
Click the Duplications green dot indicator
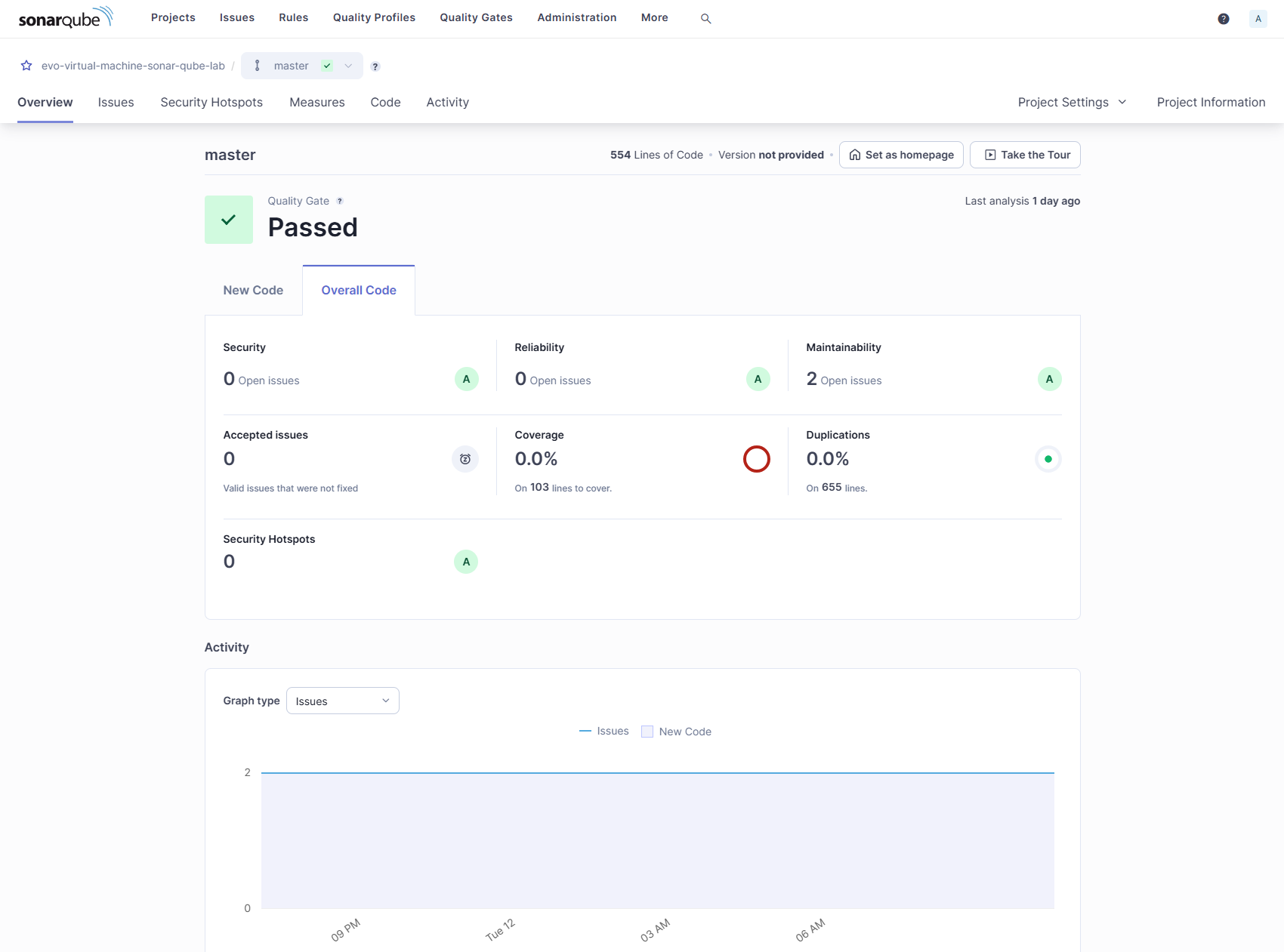[x=1048, y=459]
